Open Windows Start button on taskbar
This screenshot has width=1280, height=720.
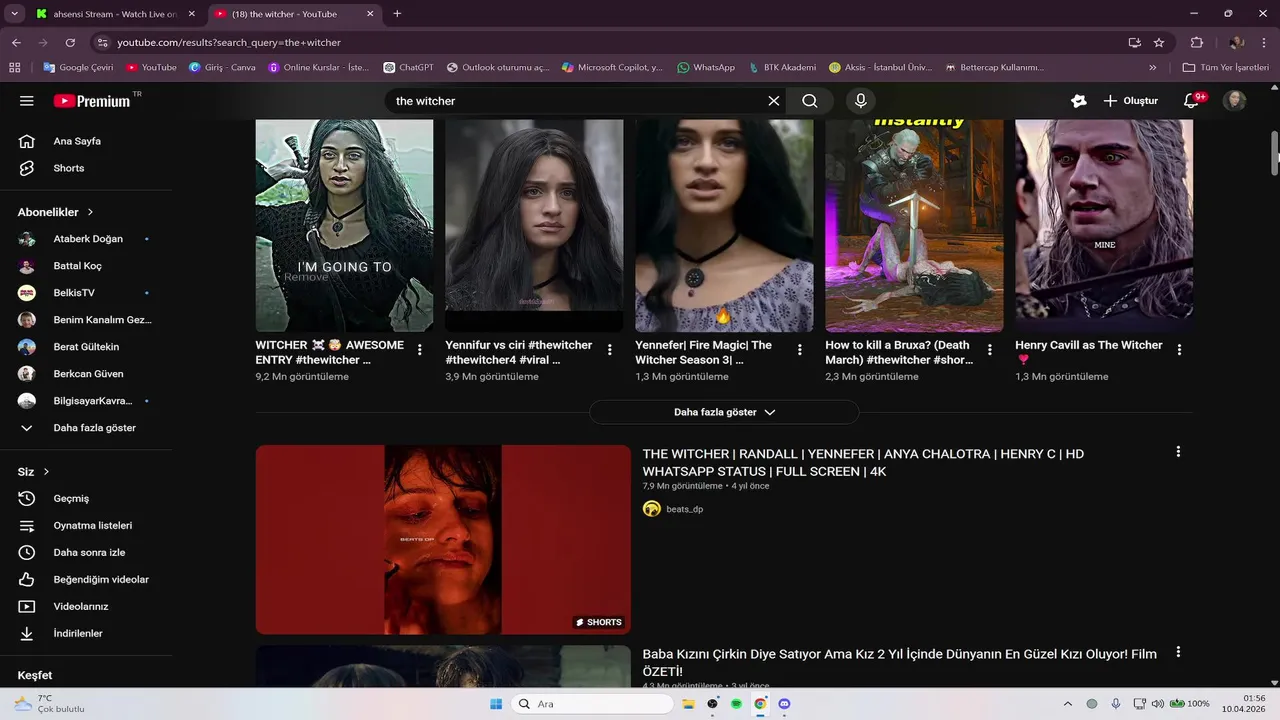496,704
